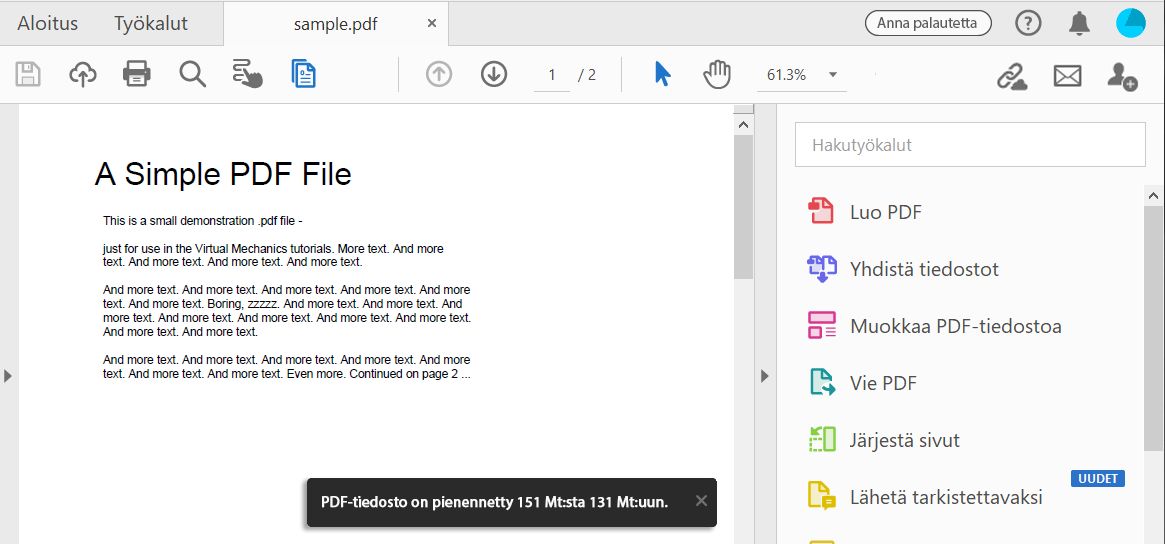The width and height of the screenshot is (1165, 544).
Task: Click the current page number field
Action: coord(552,75)
